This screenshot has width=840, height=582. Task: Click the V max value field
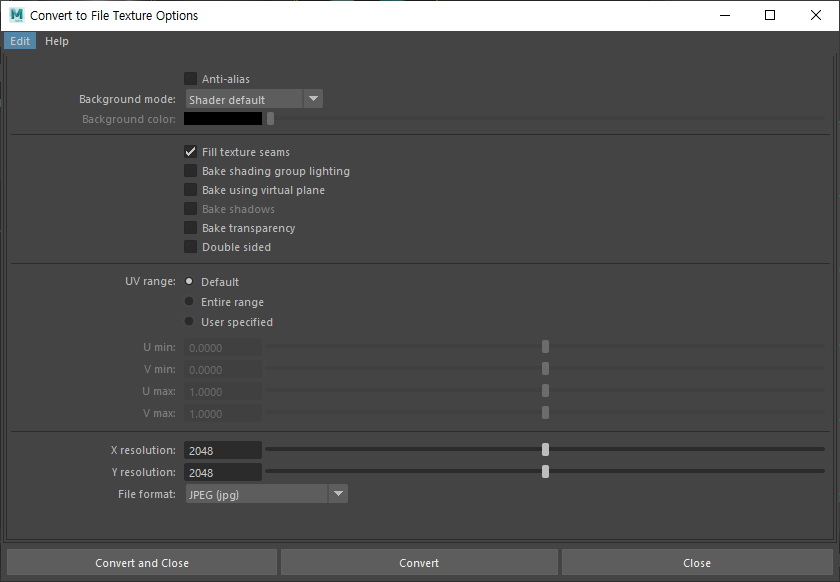point(223,413)
